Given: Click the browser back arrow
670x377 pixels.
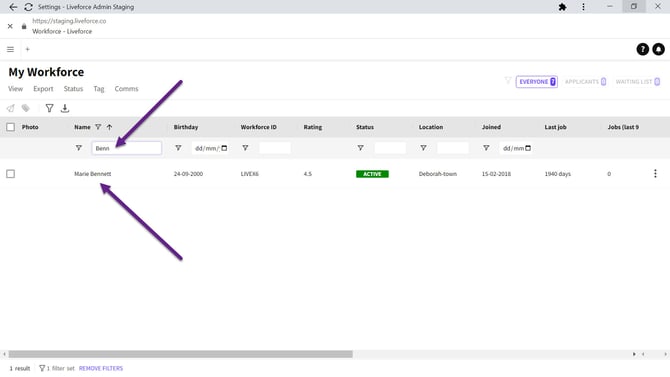Looking at the screenshot, I should point(13,7).
